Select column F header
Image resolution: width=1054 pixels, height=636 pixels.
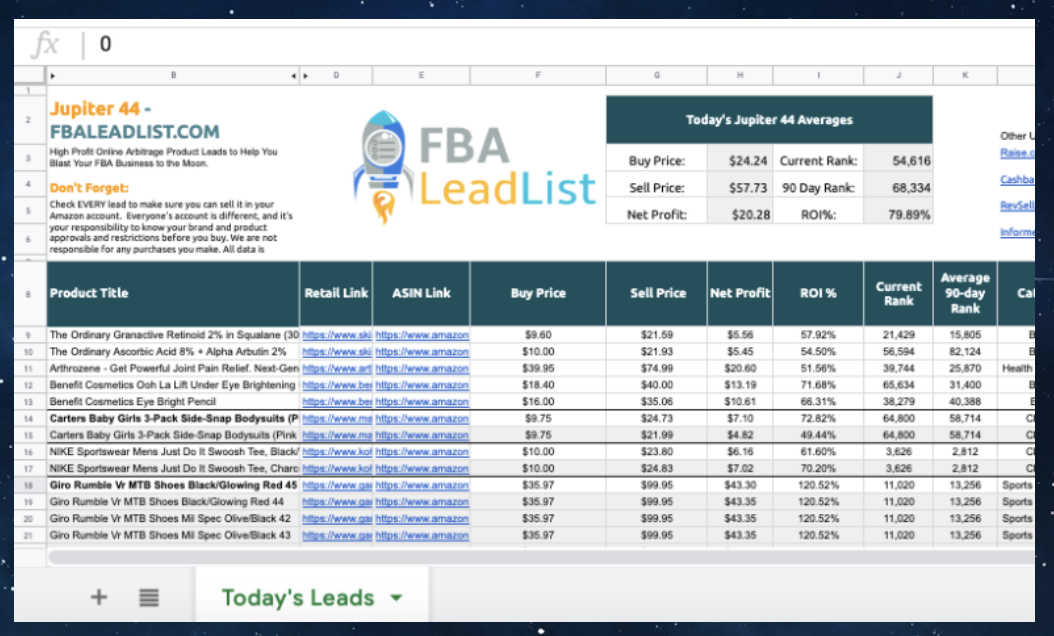click(x=538, y=75)
